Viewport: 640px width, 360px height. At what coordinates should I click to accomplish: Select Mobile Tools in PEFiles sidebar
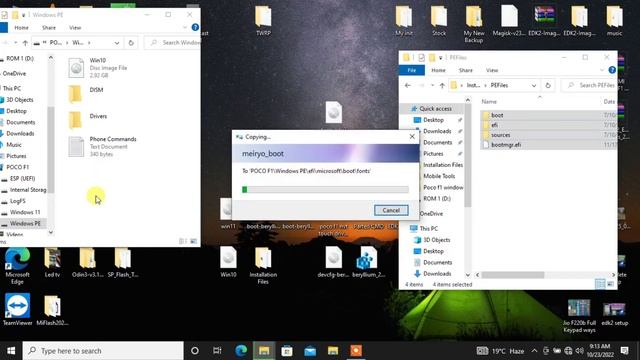[x=439, y=176]
